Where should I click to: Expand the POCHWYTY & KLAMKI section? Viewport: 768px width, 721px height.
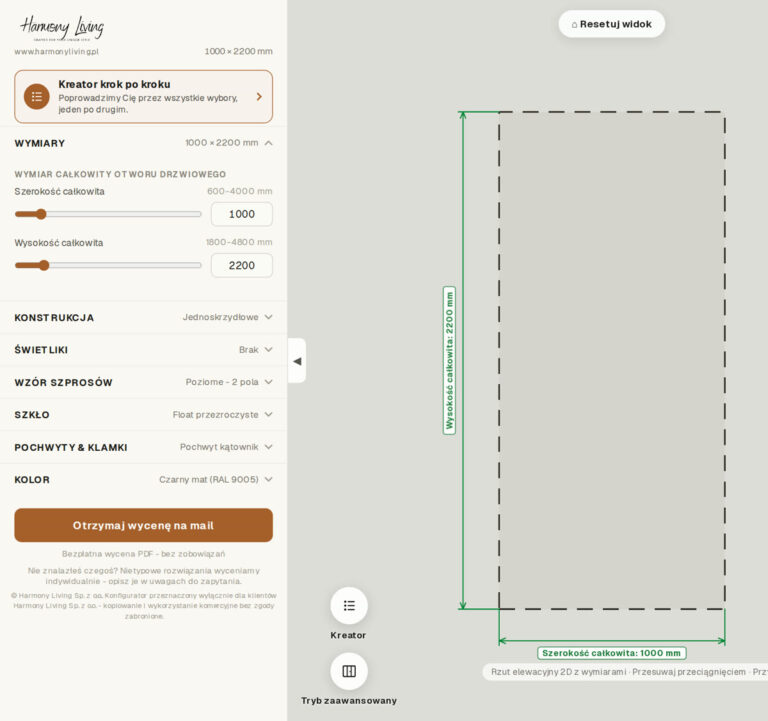pyautogui.click(x=144, y=447)
